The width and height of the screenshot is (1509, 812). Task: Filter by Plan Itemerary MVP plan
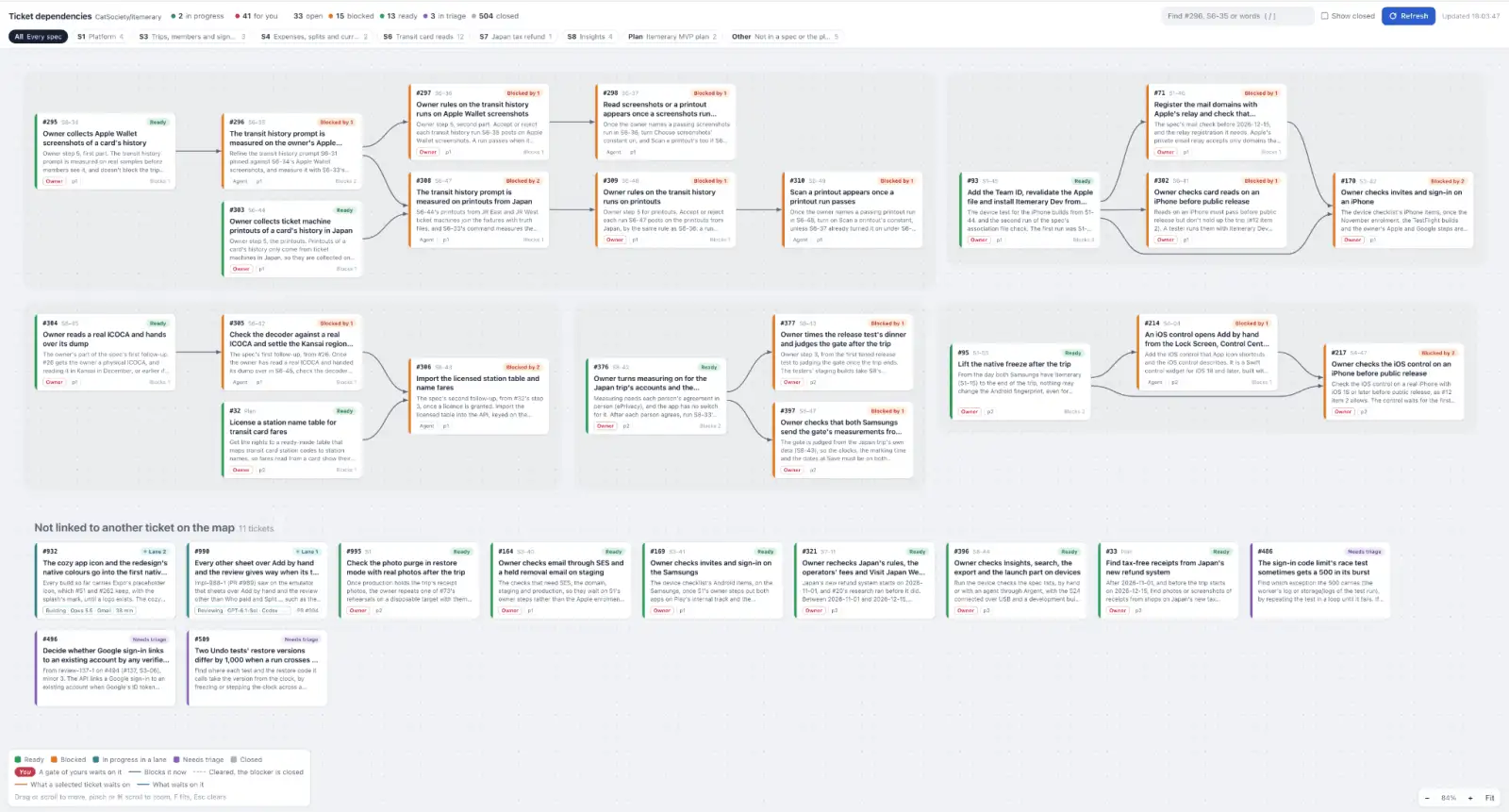672,37
